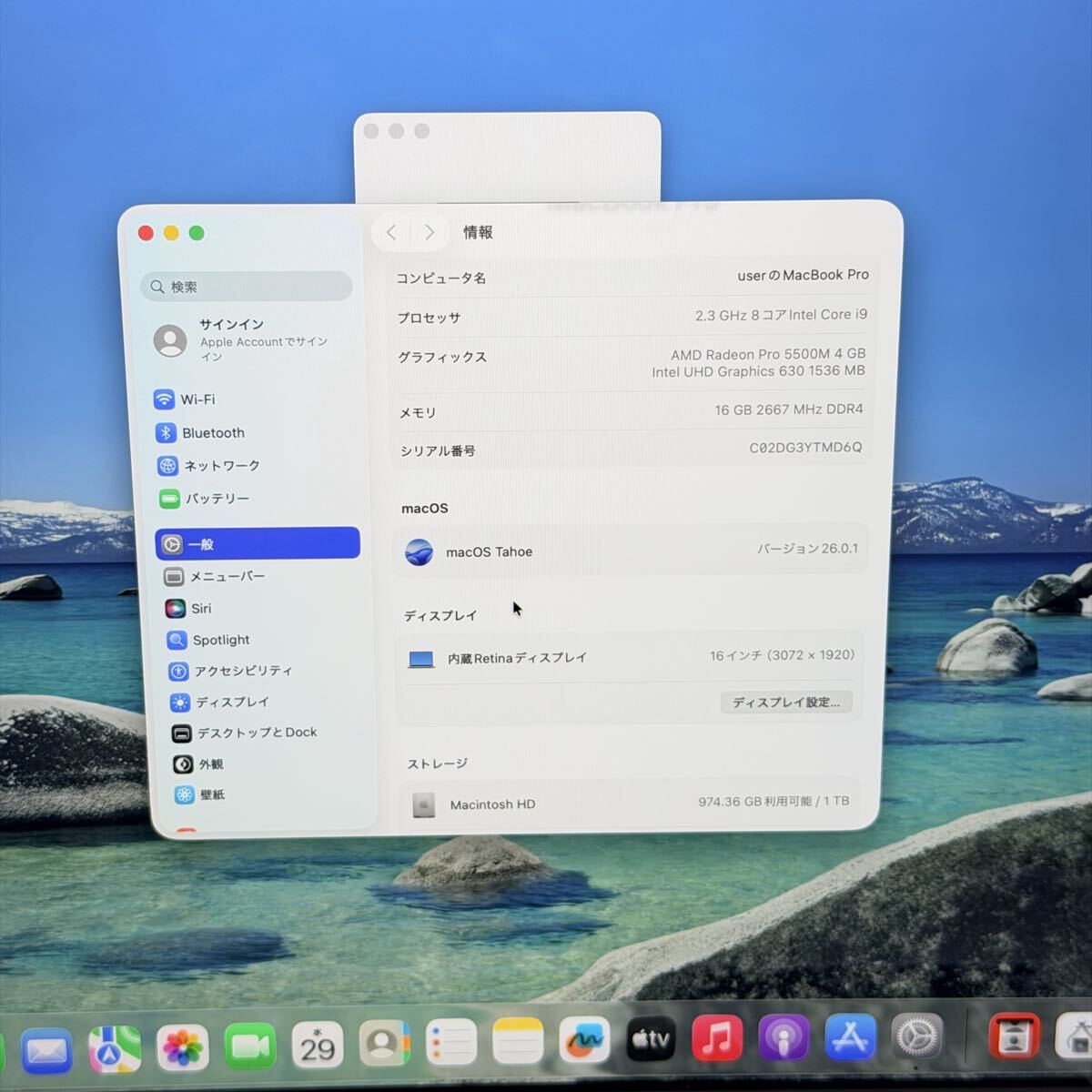This screenshot has width=1092, height=1092.
Task: Go forward with the right chevron
Action: [x=430, y=233]
